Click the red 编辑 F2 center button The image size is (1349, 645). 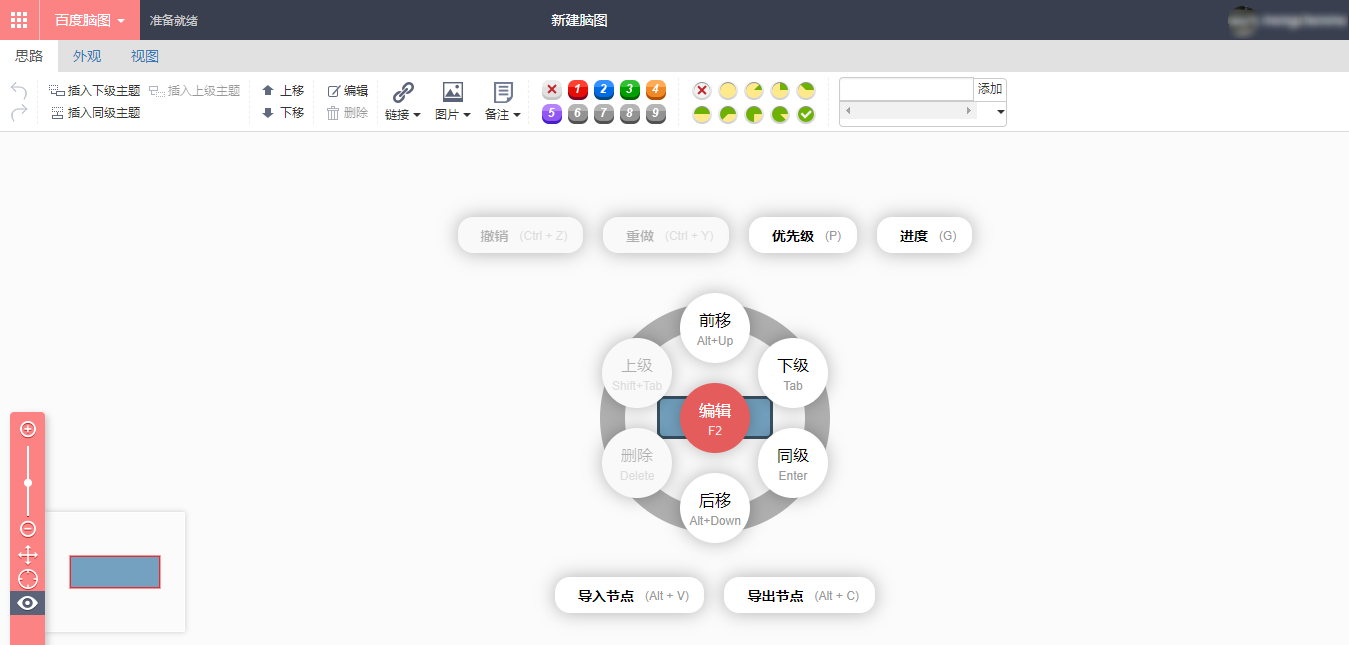tap(715, 418)
